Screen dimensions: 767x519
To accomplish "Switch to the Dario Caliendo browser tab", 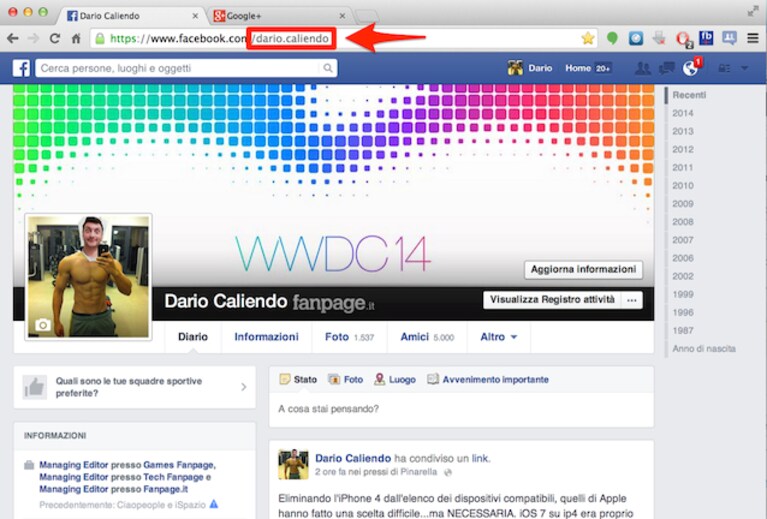I will [131, 16].
